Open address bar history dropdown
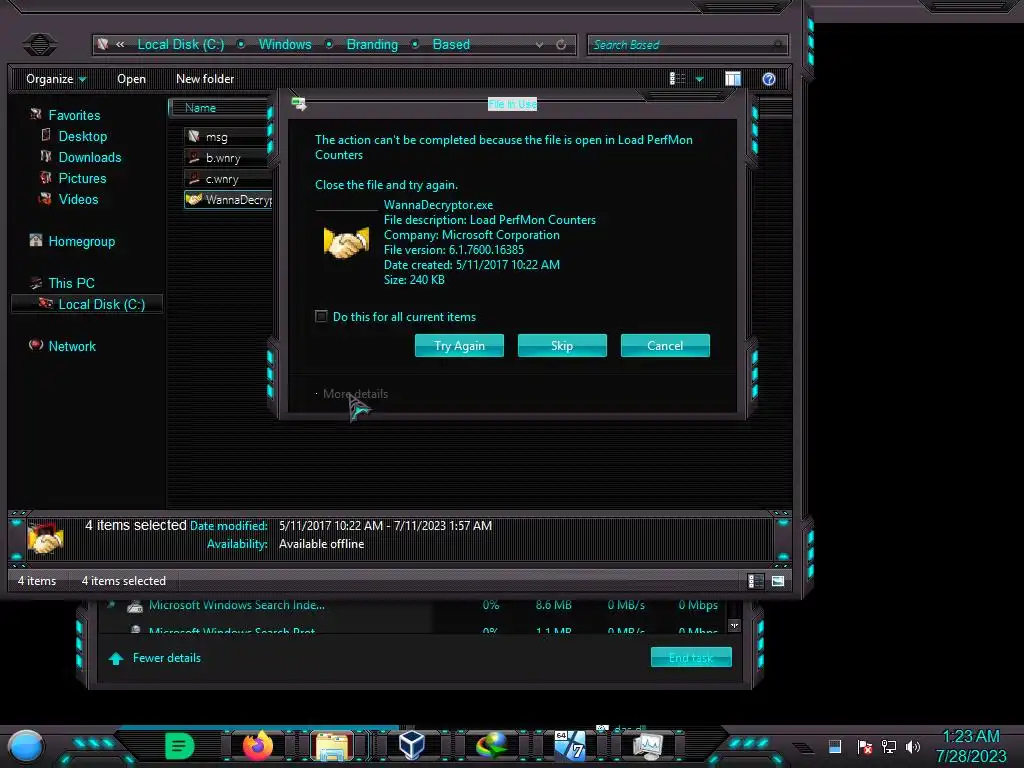 539,44
